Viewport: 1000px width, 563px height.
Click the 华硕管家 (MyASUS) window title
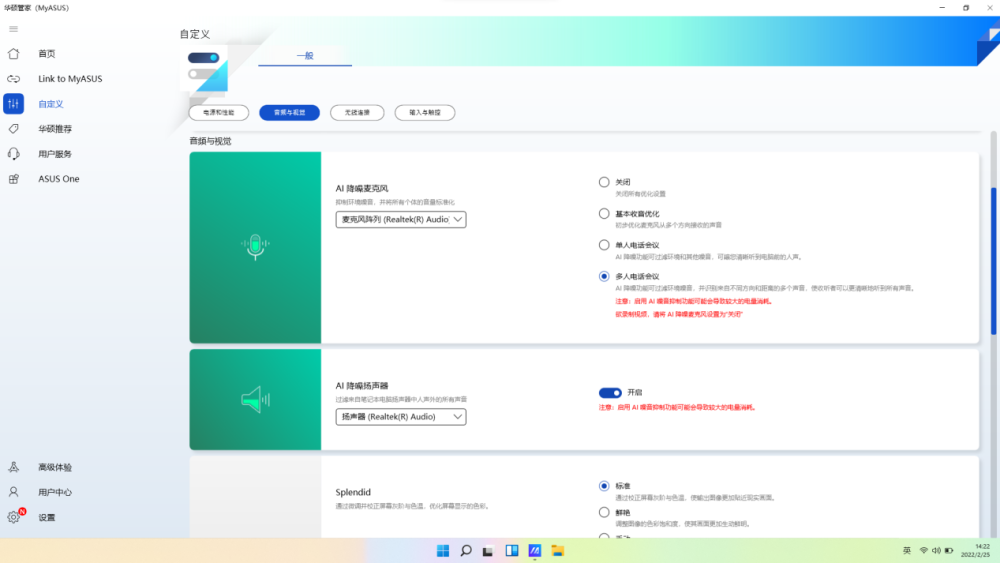(36, 8)
